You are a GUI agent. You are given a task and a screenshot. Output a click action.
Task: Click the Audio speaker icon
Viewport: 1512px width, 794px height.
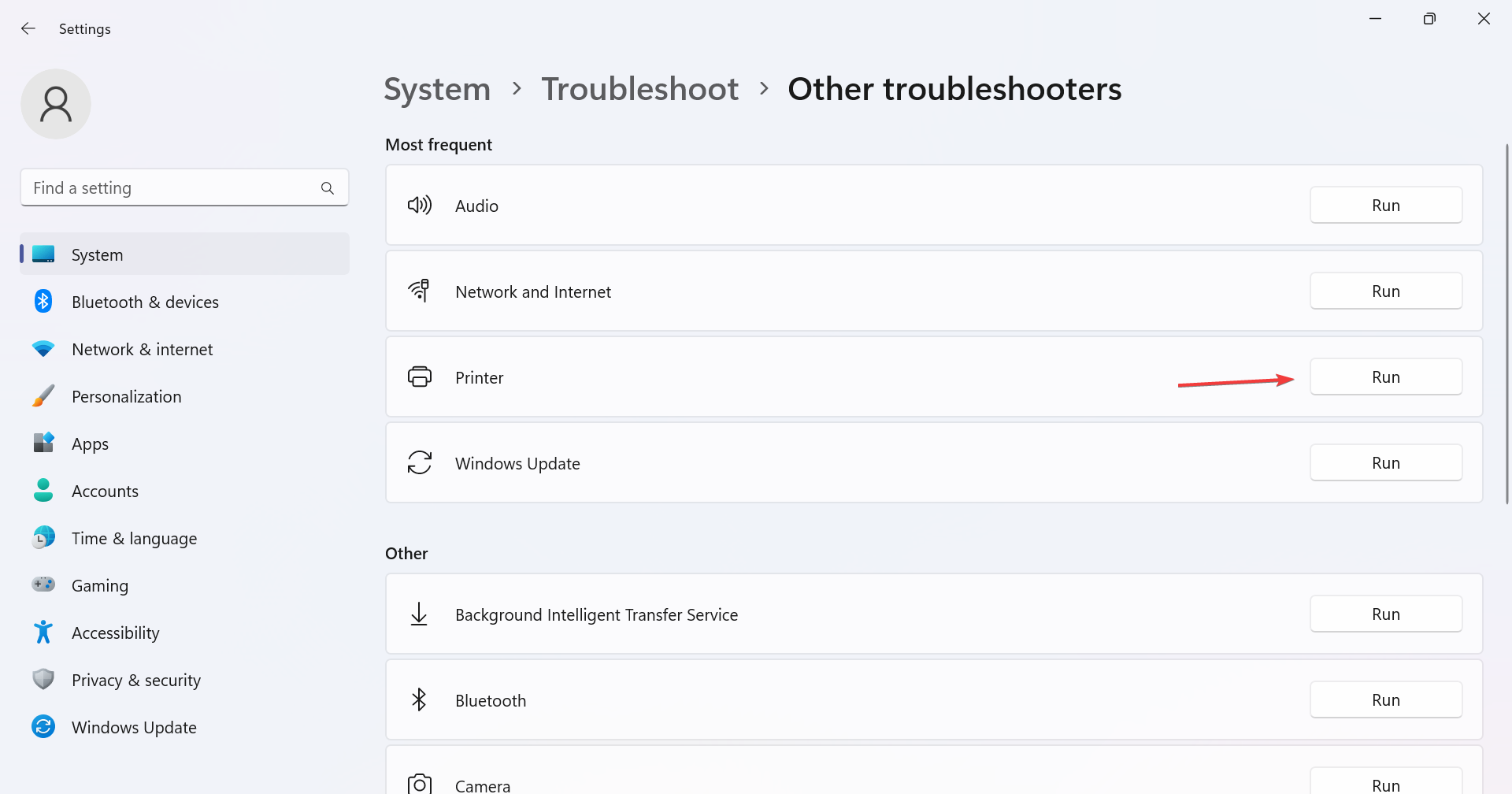[x=420, y=206]
